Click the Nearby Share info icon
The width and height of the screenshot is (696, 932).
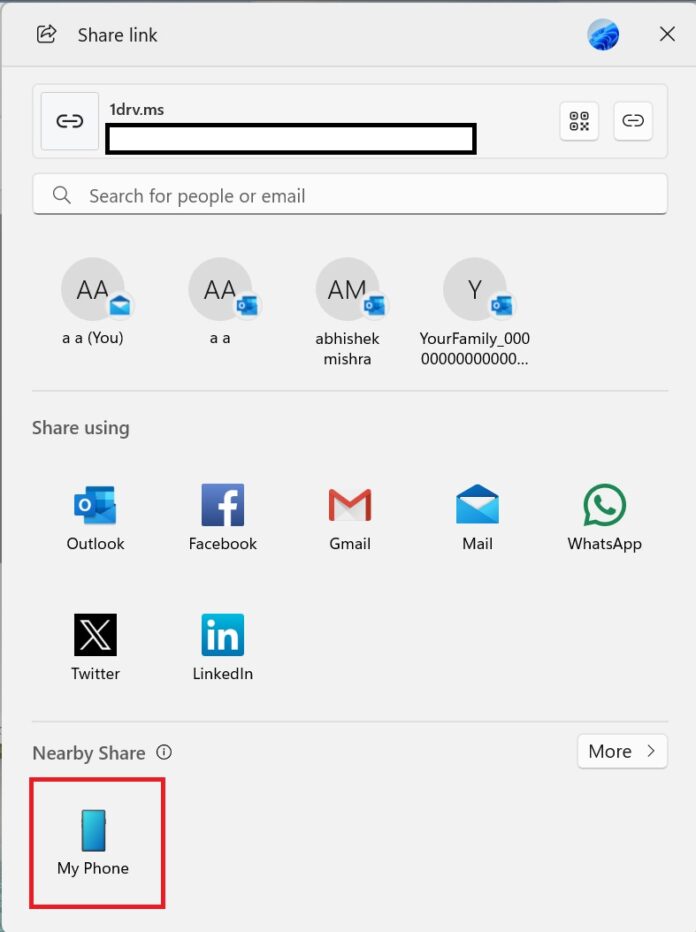point(164,753)
